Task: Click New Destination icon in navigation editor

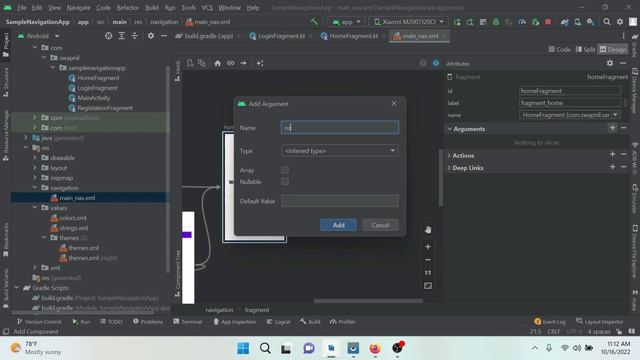Action: click(x=190, y=63)
